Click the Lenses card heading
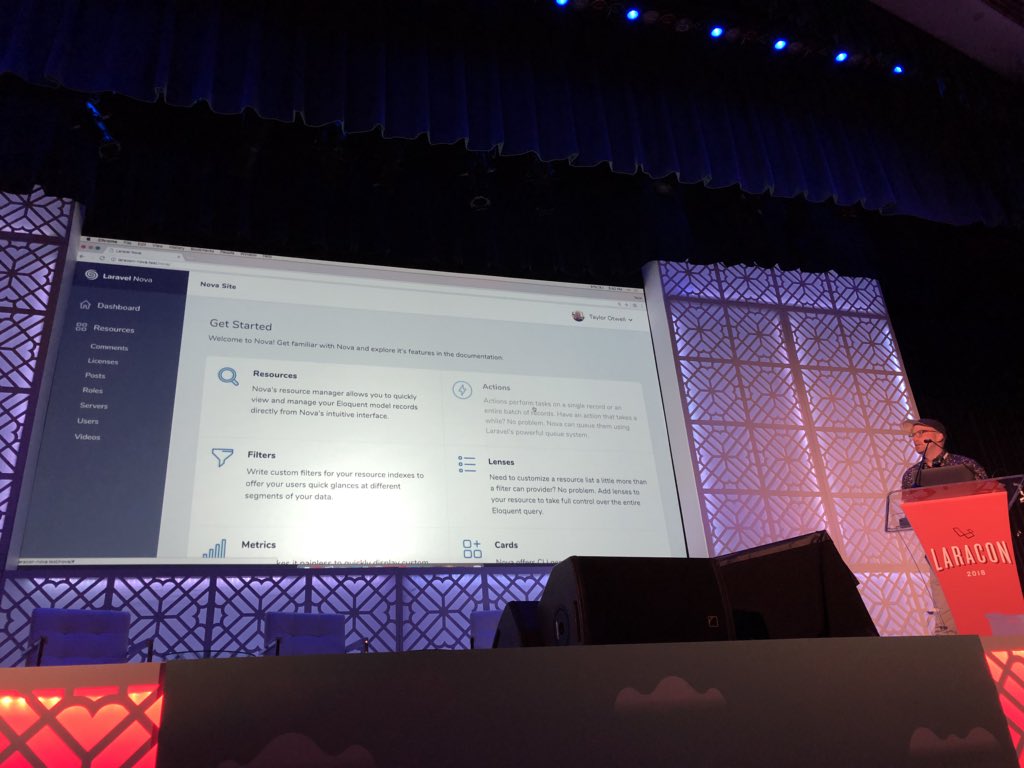Screen dimensions: 1024x768 click(501, 462)
